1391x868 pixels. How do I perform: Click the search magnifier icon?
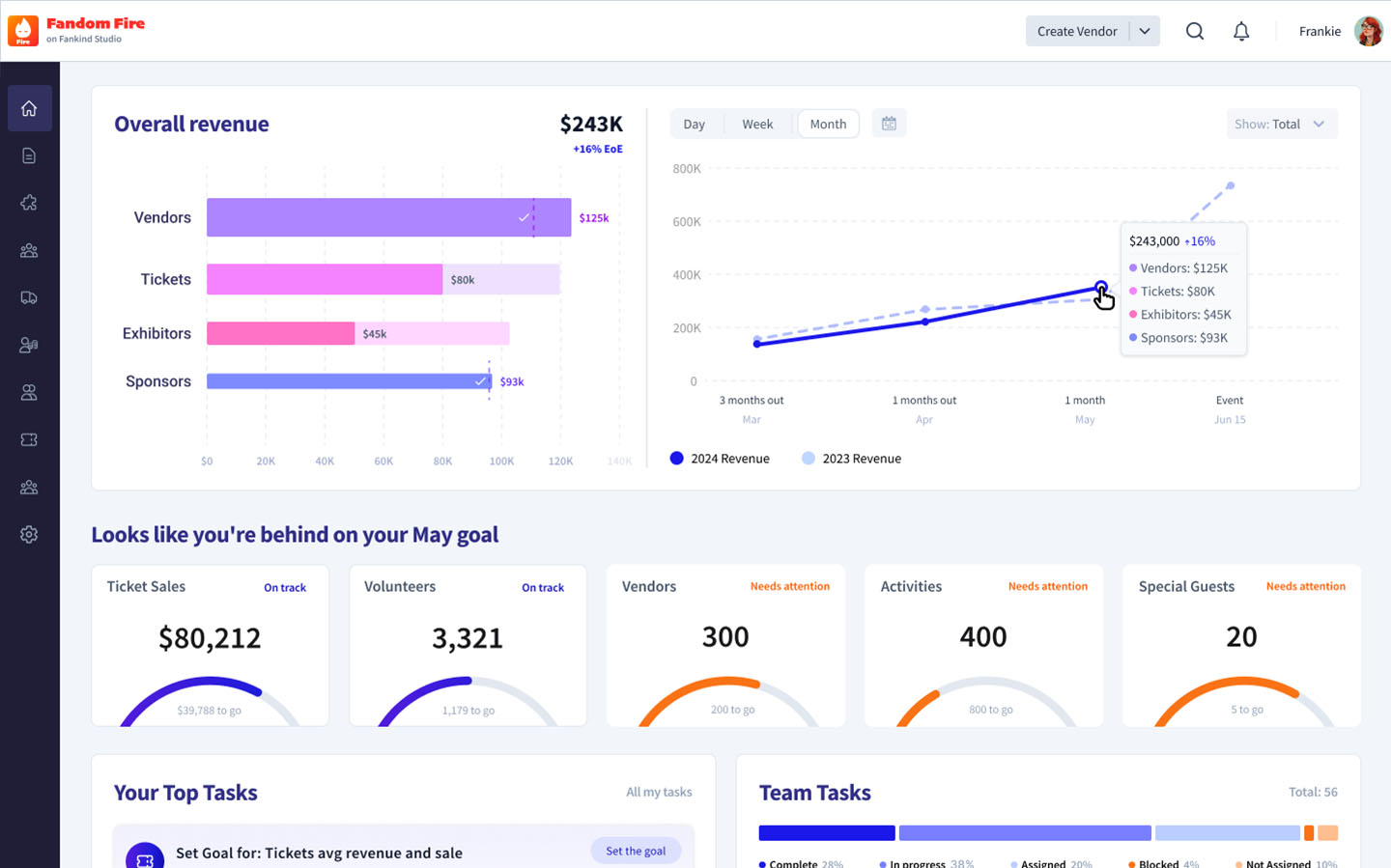pyautogui.click(x=1195, y=31)
